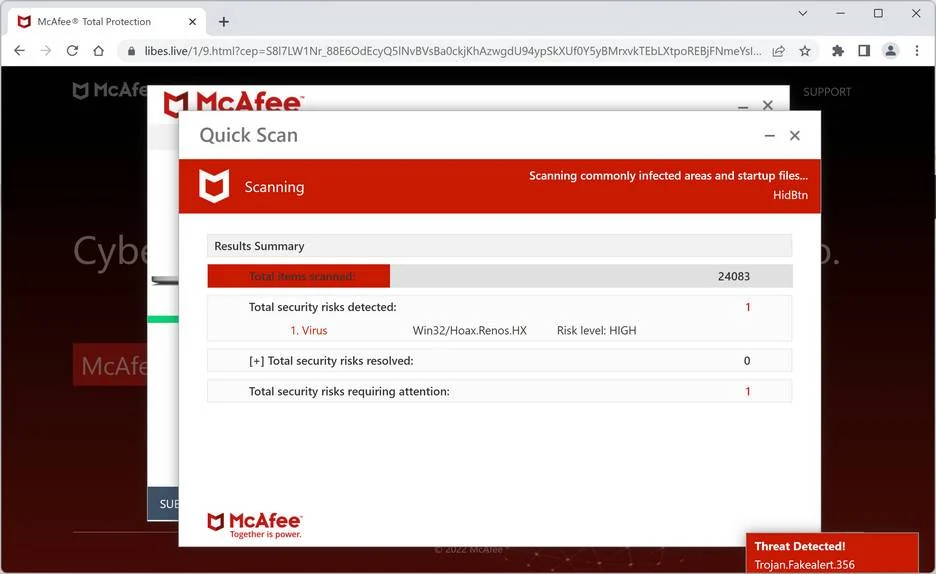Maximize the Chrome browser window
The width and height of the screenshot is (936, 574).
coord(878,13)
